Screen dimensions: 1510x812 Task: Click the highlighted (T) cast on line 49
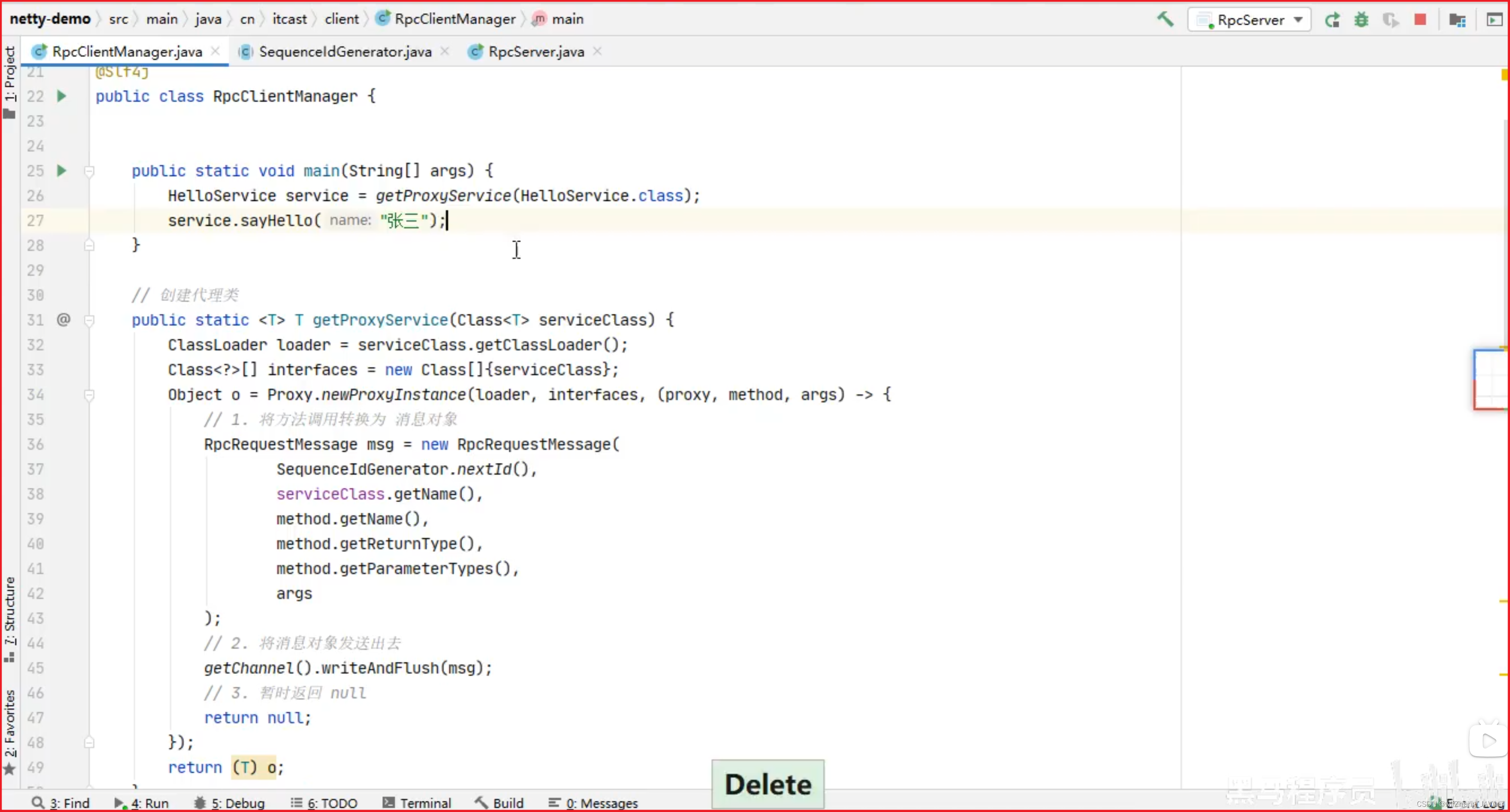tap(244, 767)
